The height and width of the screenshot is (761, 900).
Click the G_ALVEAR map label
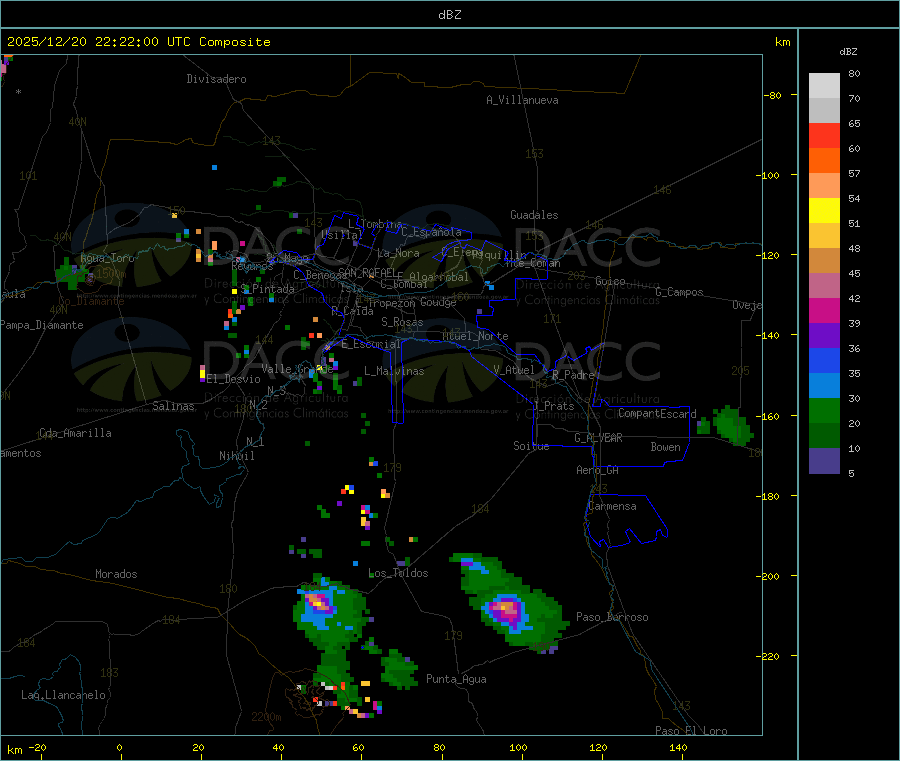pyautogui.click(x=598, y=437)
